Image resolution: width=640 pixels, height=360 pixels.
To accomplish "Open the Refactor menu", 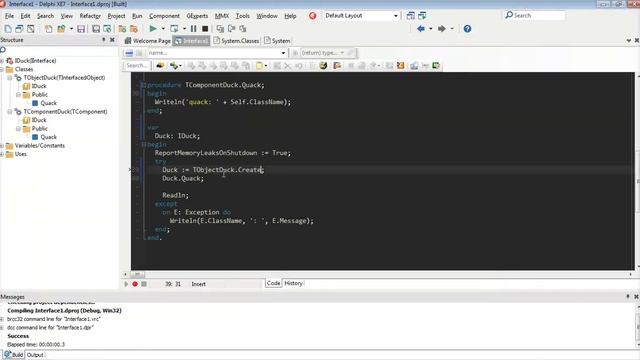I will [x=90, y=16].
